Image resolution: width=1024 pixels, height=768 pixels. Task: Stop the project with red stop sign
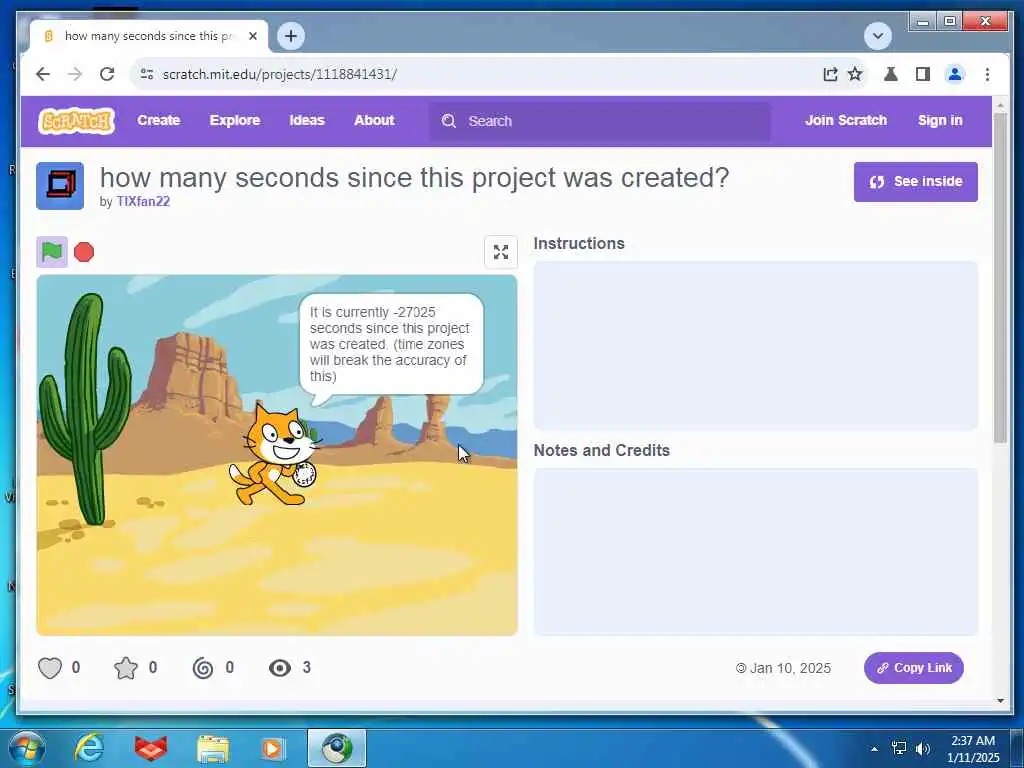84,252
